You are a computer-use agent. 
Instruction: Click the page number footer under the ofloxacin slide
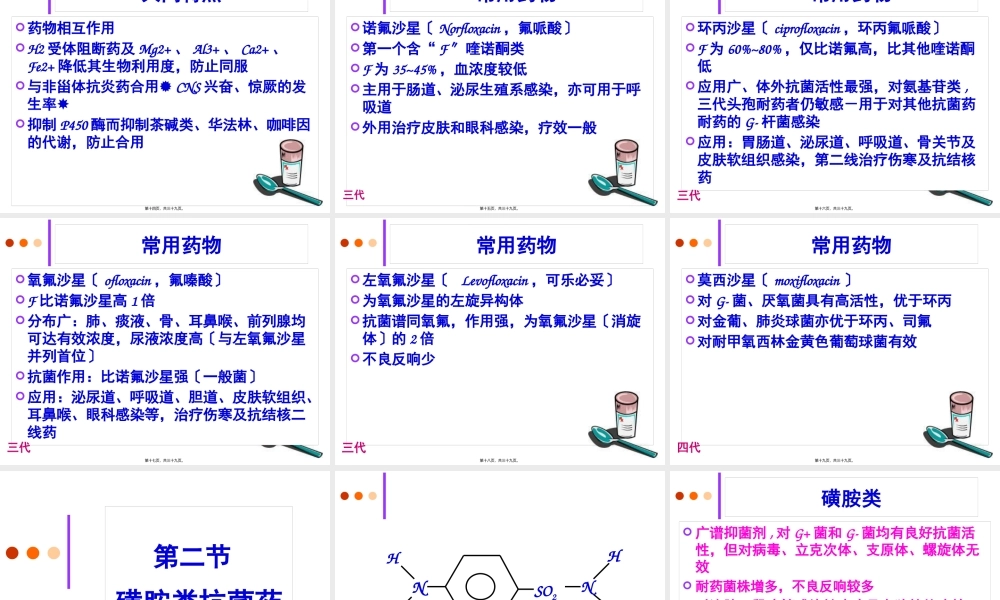click(x=166, y=460)
